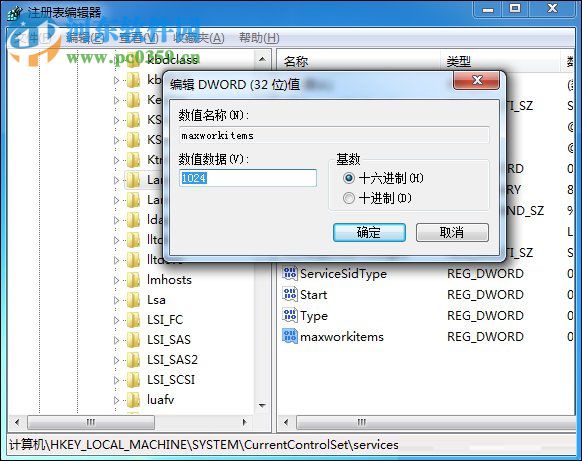Expand the Lsa tree node

(x=116, y=300)
